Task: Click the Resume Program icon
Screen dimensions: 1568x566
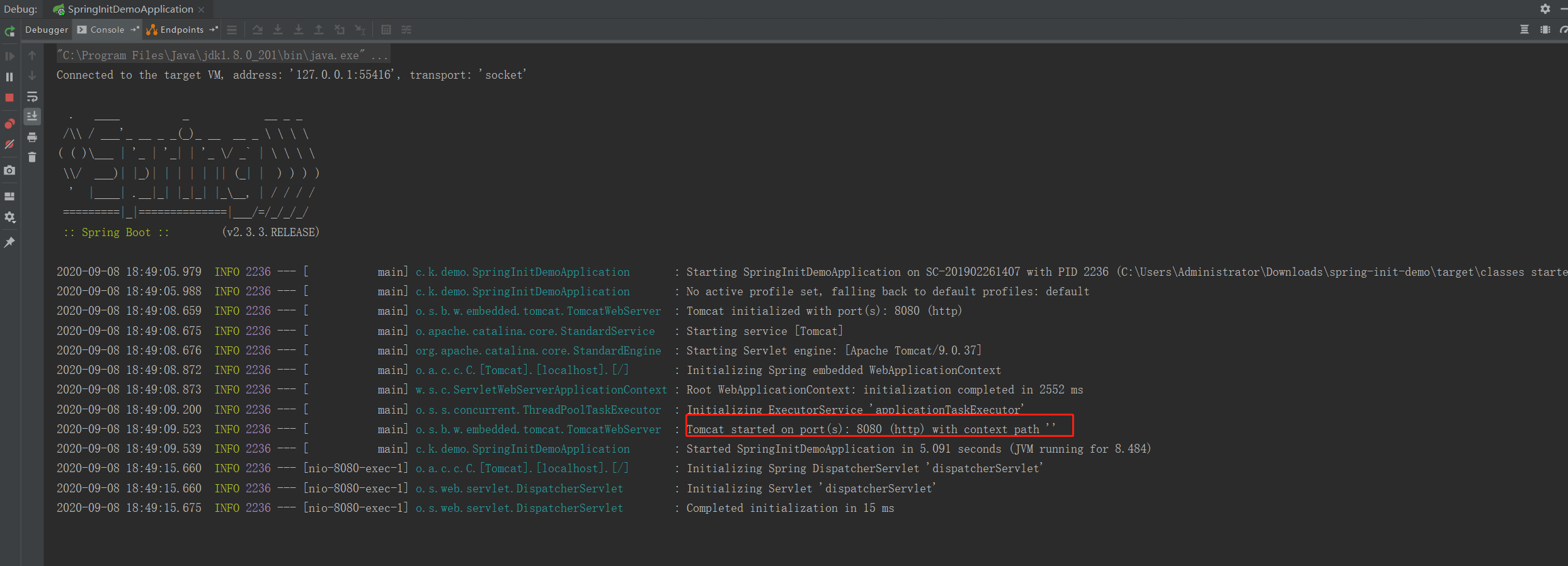Action: [x=9, y=56]
